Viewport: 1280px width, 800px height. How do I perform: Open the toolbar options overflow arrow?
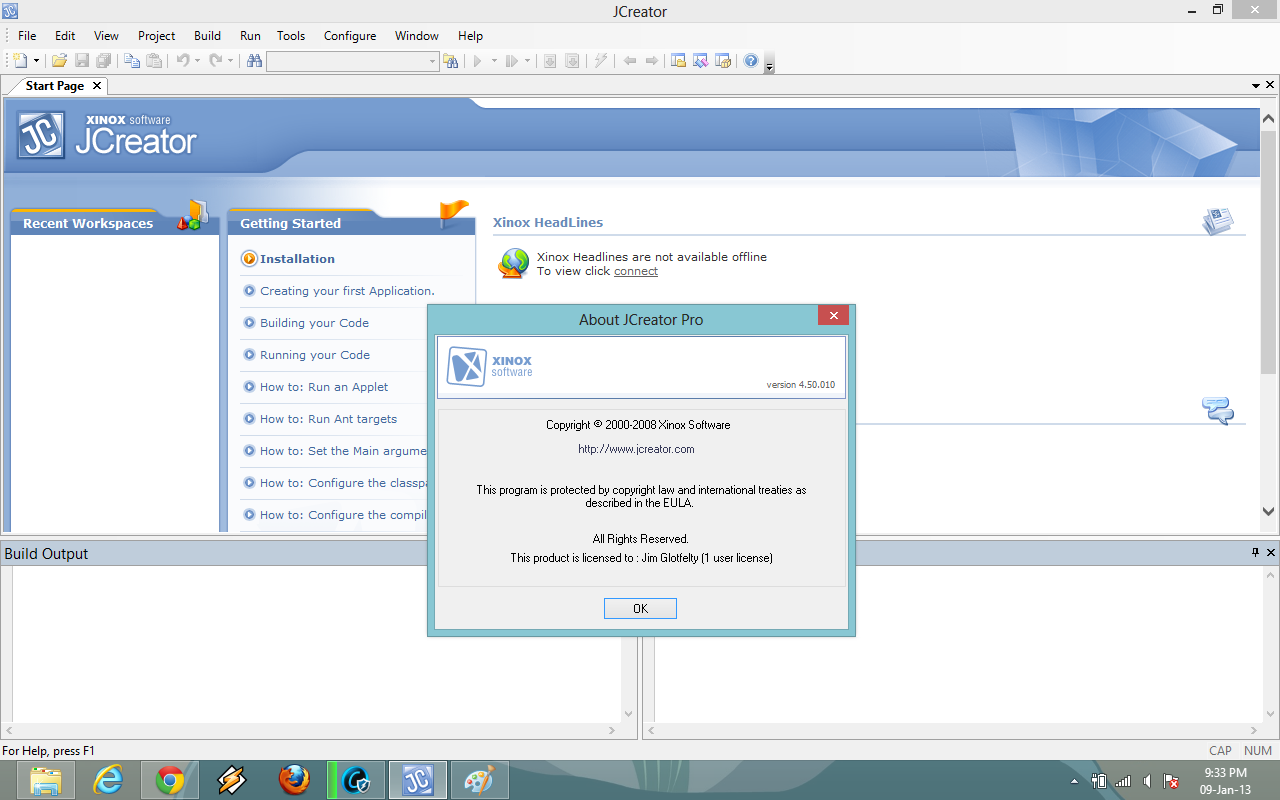tap(769, 64)
